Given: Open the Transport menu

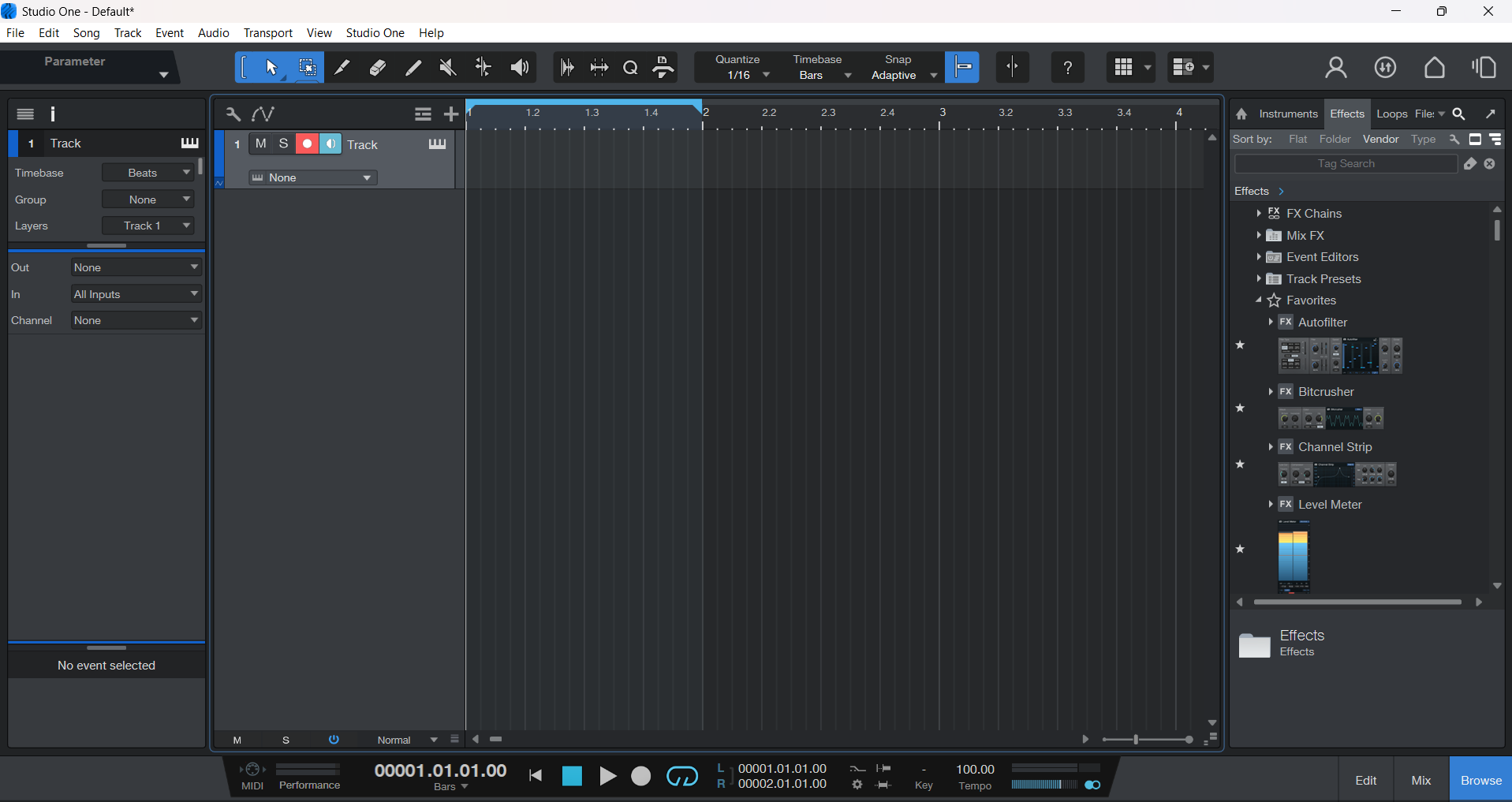Looking at the screenshot, I should tap(267, 33).
